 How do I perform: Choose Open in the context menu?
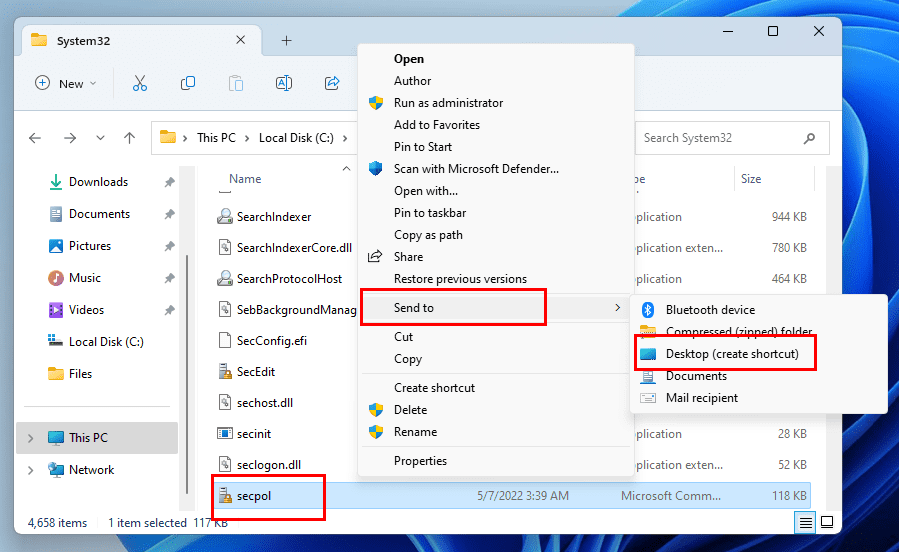(496, 59)
